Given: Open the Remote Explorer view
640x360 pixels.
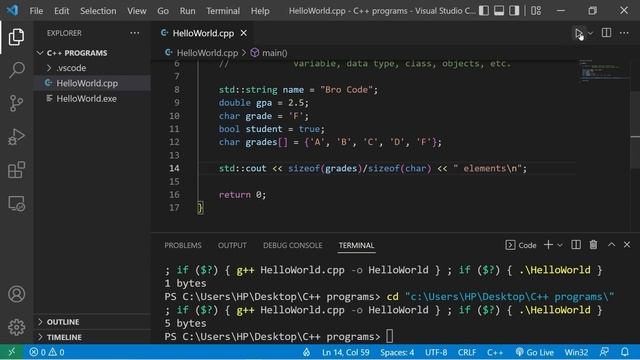Looking at the screenshot, I should 16,203.
